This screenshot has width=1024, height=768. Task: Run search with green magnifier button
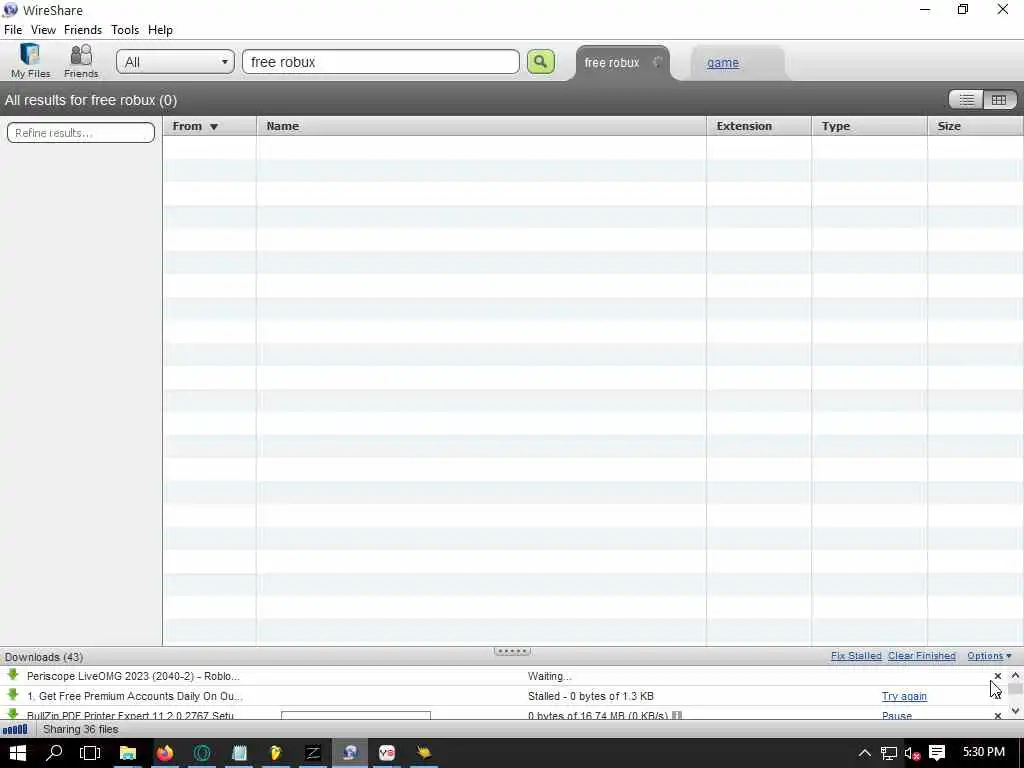coord(541,62)
